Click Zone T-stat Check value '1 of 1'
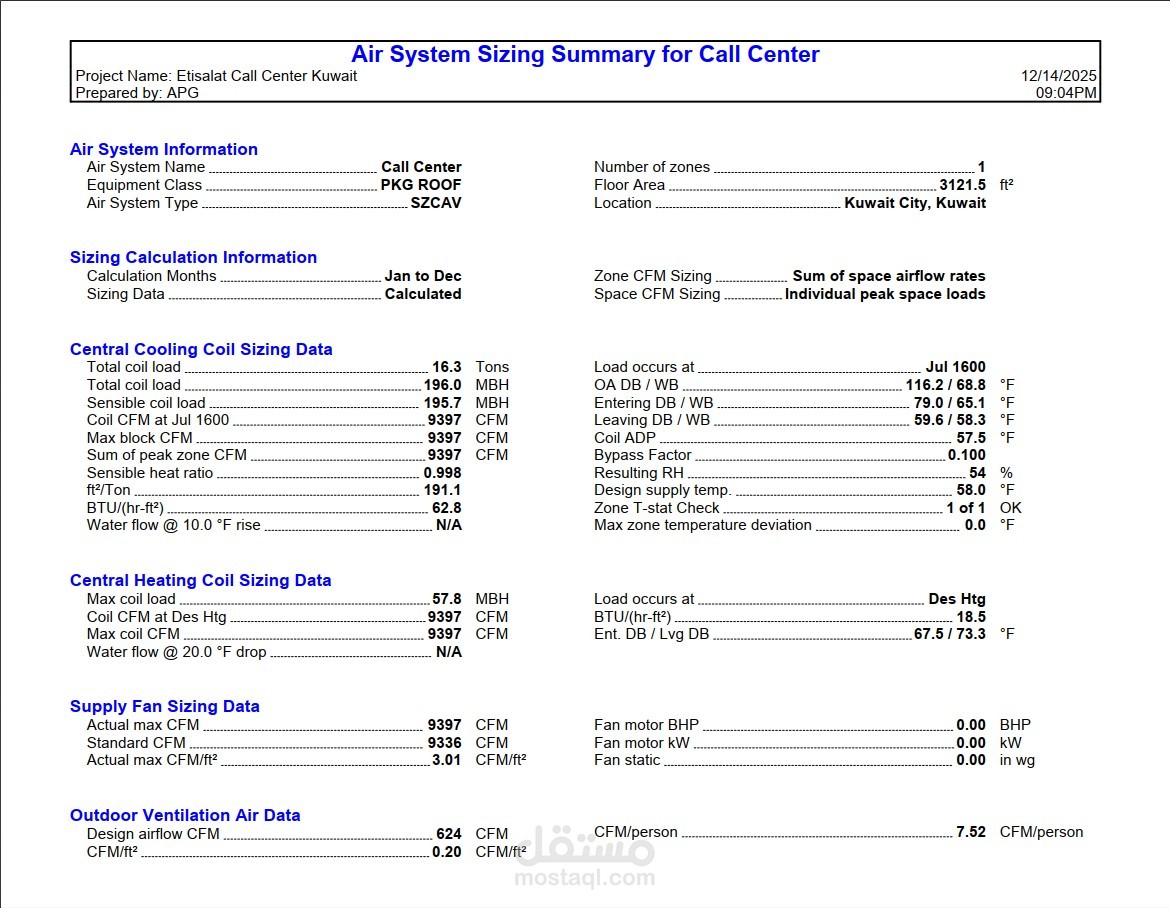This screenshot has width=1170, height=908. coord(966,508)
